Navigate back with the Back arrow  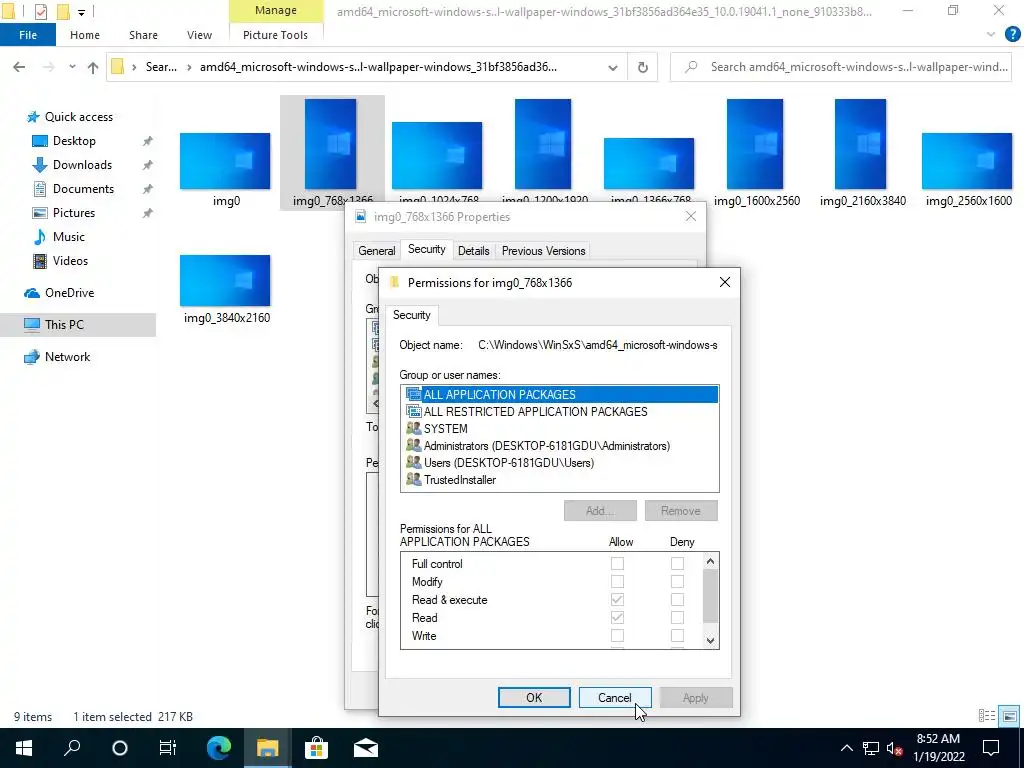tap(19, 67)
